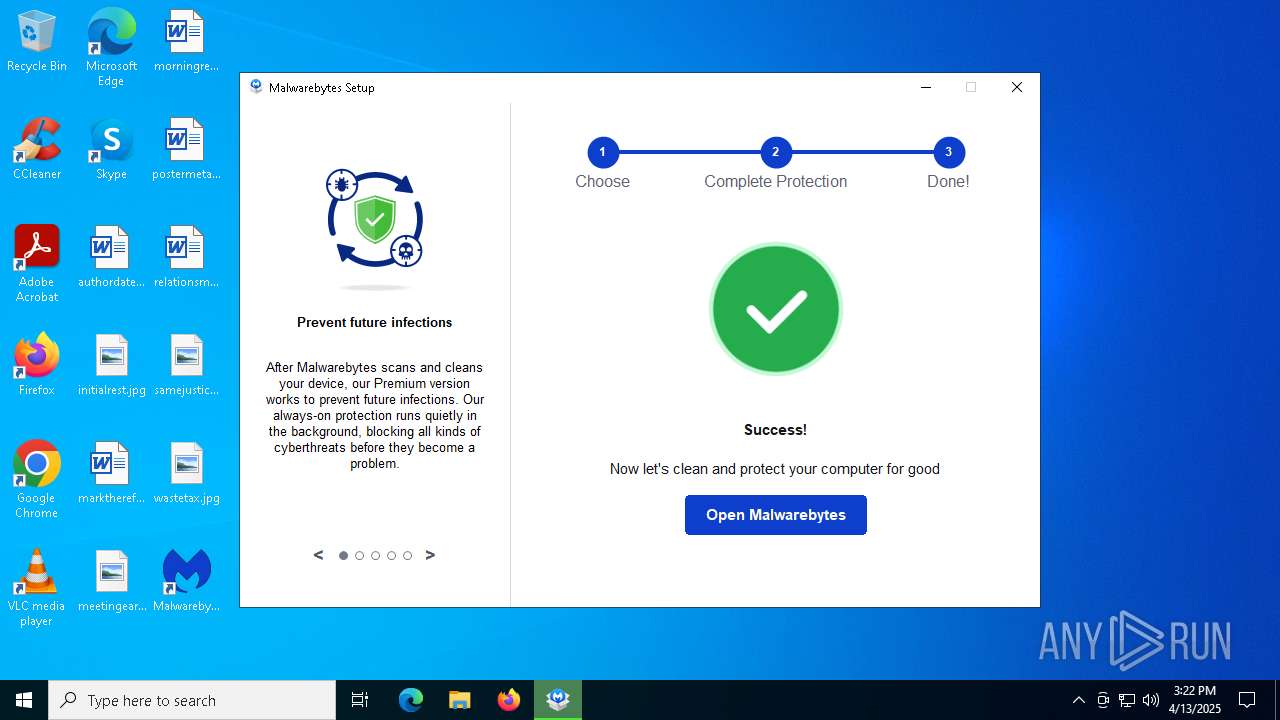The width and height of the screenshot is (1280, 720).
Task: Click step 3 Done circle
Action: tap(948, 152)
